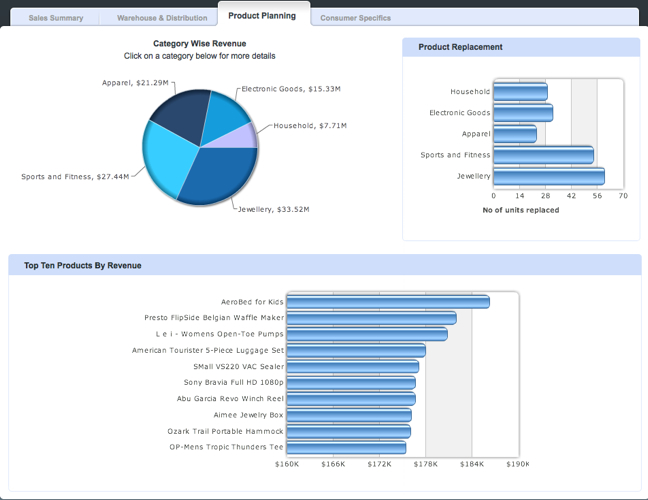Click the Household replacement bar
The image size is (648, 500).
[520, 92]
